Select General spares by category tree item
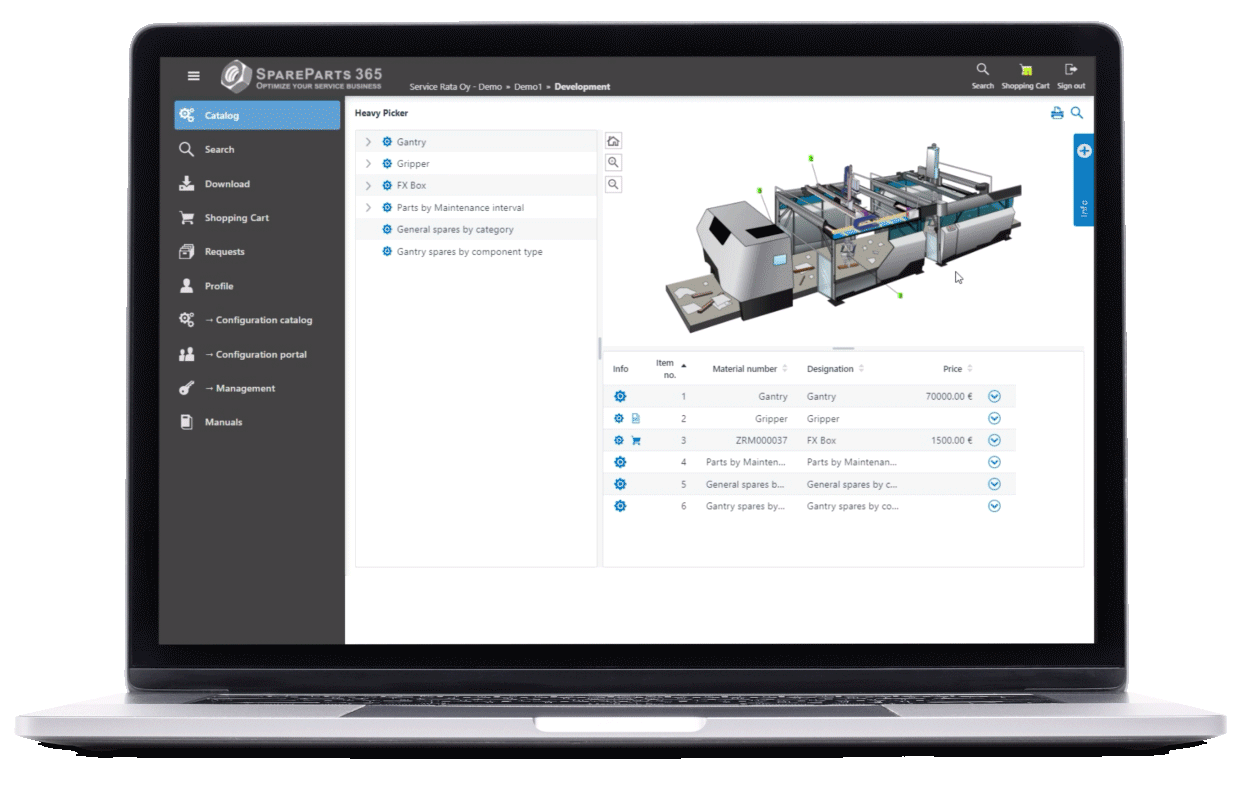1243x795 pixels. point(454,230)
